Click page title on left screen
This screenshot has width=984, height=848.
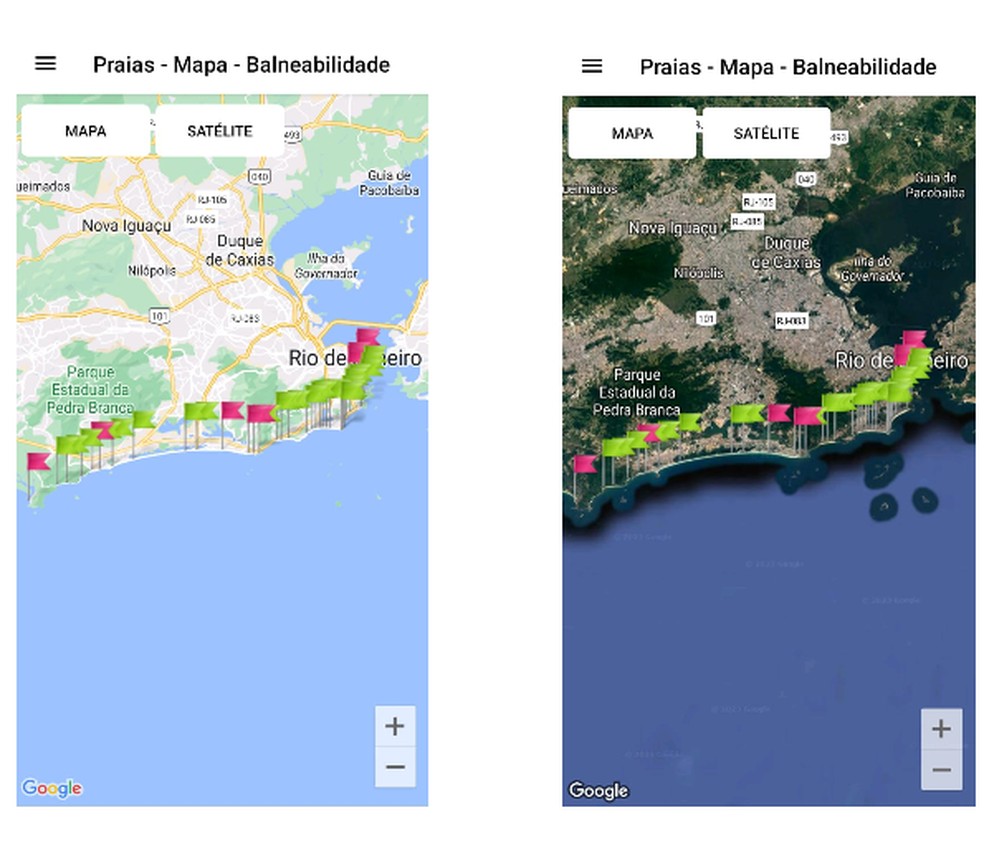[242, 64]
